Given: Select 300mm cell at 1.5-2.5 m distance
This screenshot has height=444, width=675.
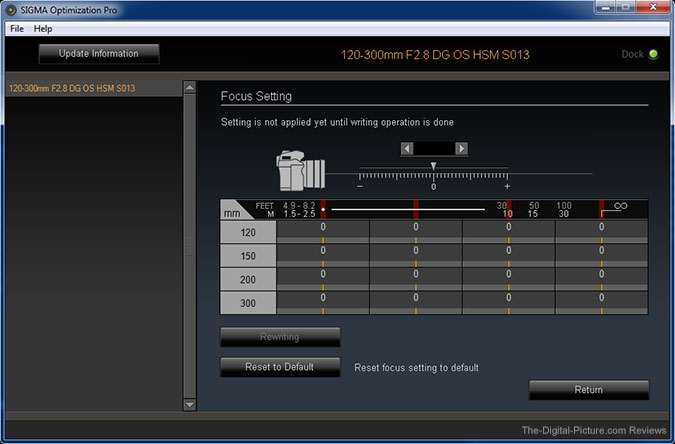Looking at the screenshot, I should pyautogui.click(x=323, y=303).
